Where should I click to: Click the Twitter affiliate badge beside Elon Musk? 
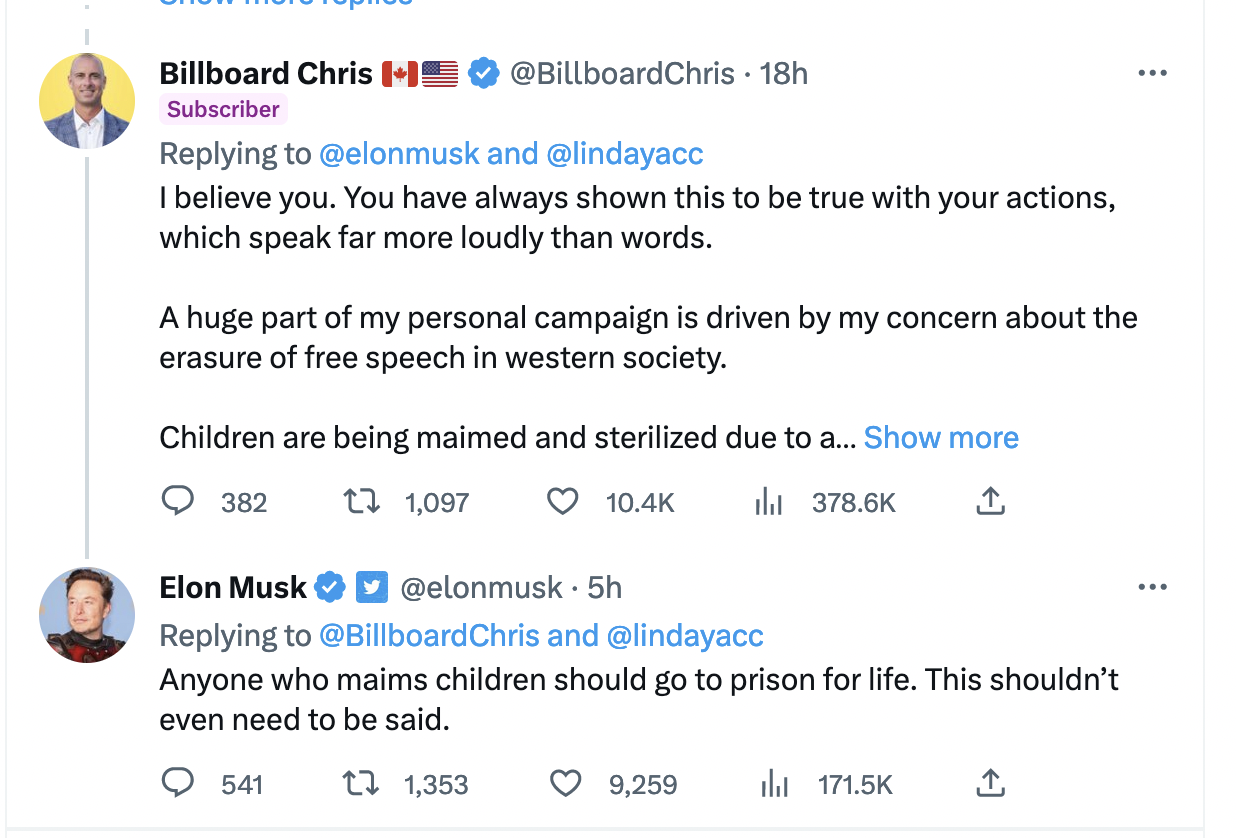click(x=371, y=588)
